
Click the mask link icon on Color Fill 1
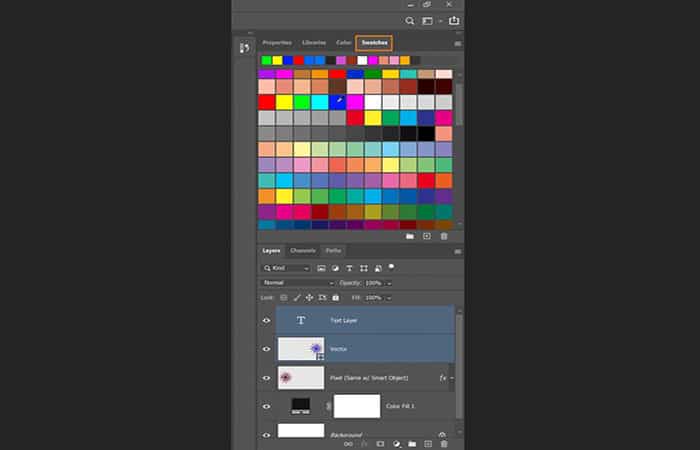[329, 406]
